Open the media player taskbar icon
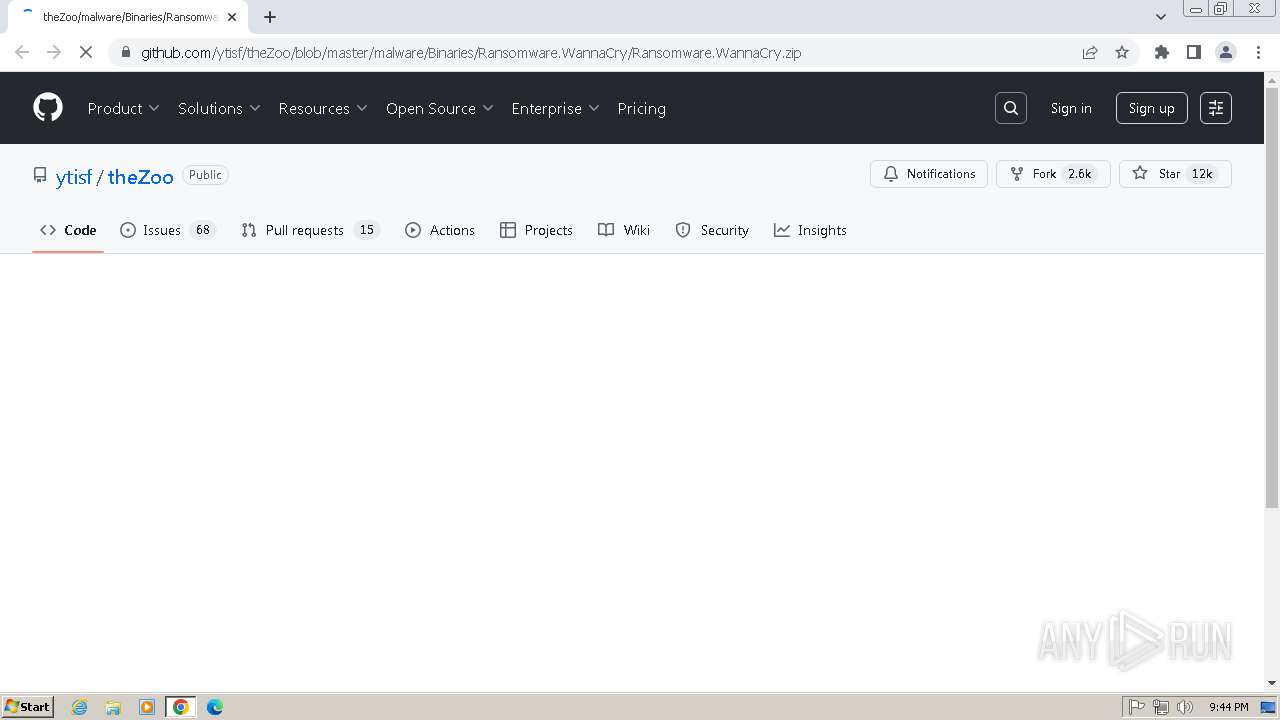The image size is (1280, 720). pos(147,707)
